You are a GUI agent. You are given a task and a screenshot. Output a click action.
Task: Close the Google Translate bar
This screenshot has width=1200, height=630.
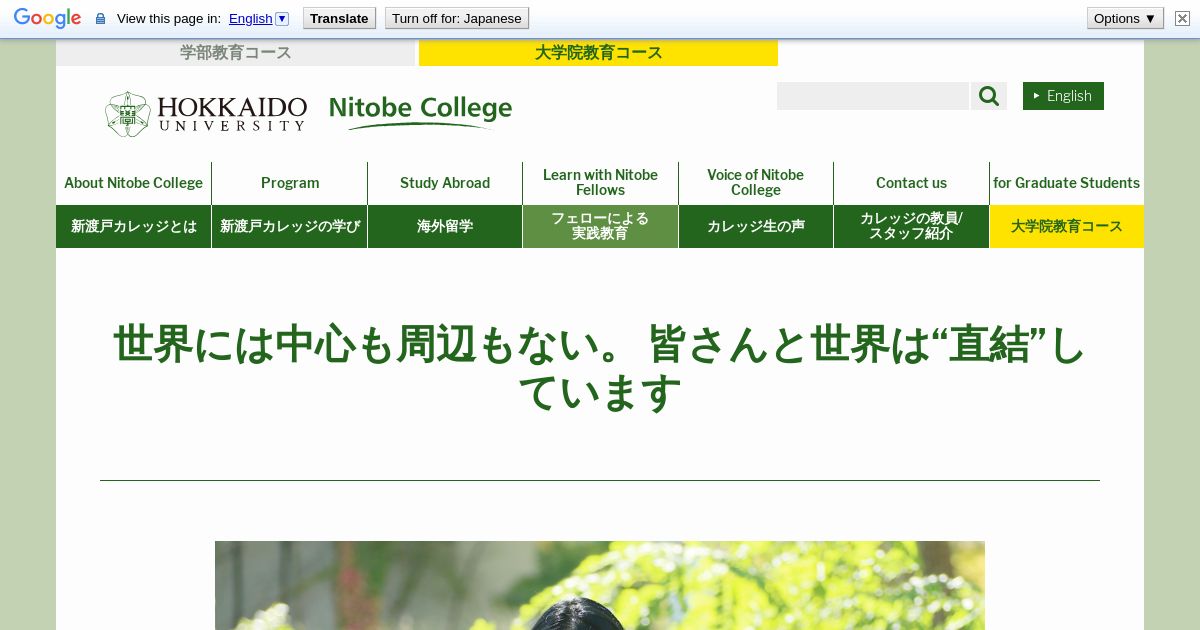[x=1182, y=18]
